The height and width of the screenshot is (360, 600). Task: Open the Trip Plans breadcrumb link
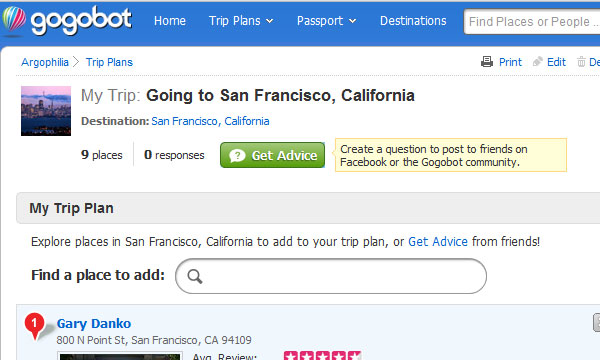tap(109, 62)
